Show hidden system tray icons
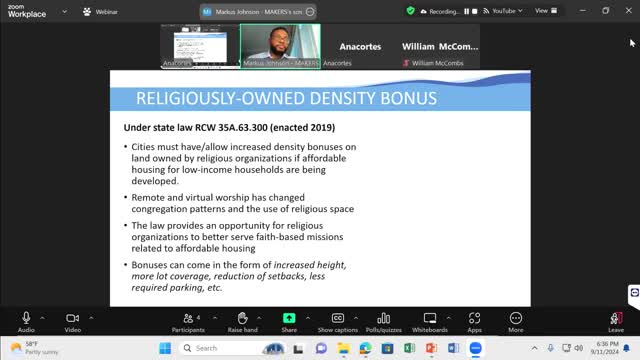640x360 pixels. (534, 348)
